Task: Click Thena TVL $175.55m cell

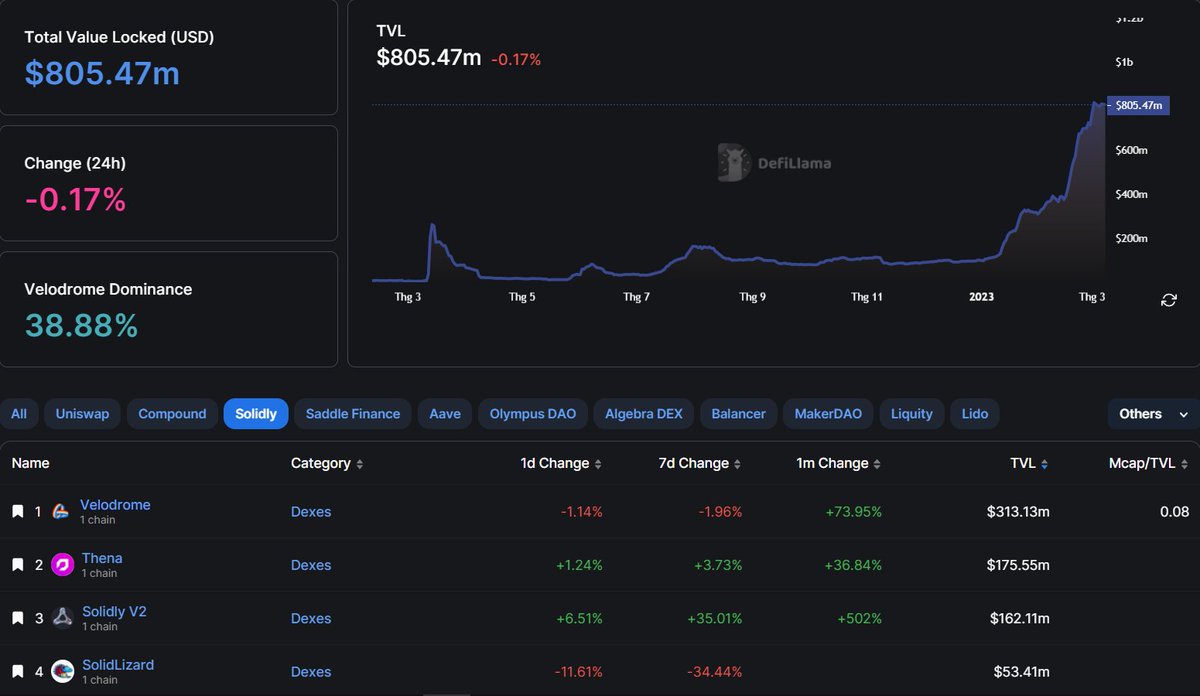Action: coord(1018,565)
